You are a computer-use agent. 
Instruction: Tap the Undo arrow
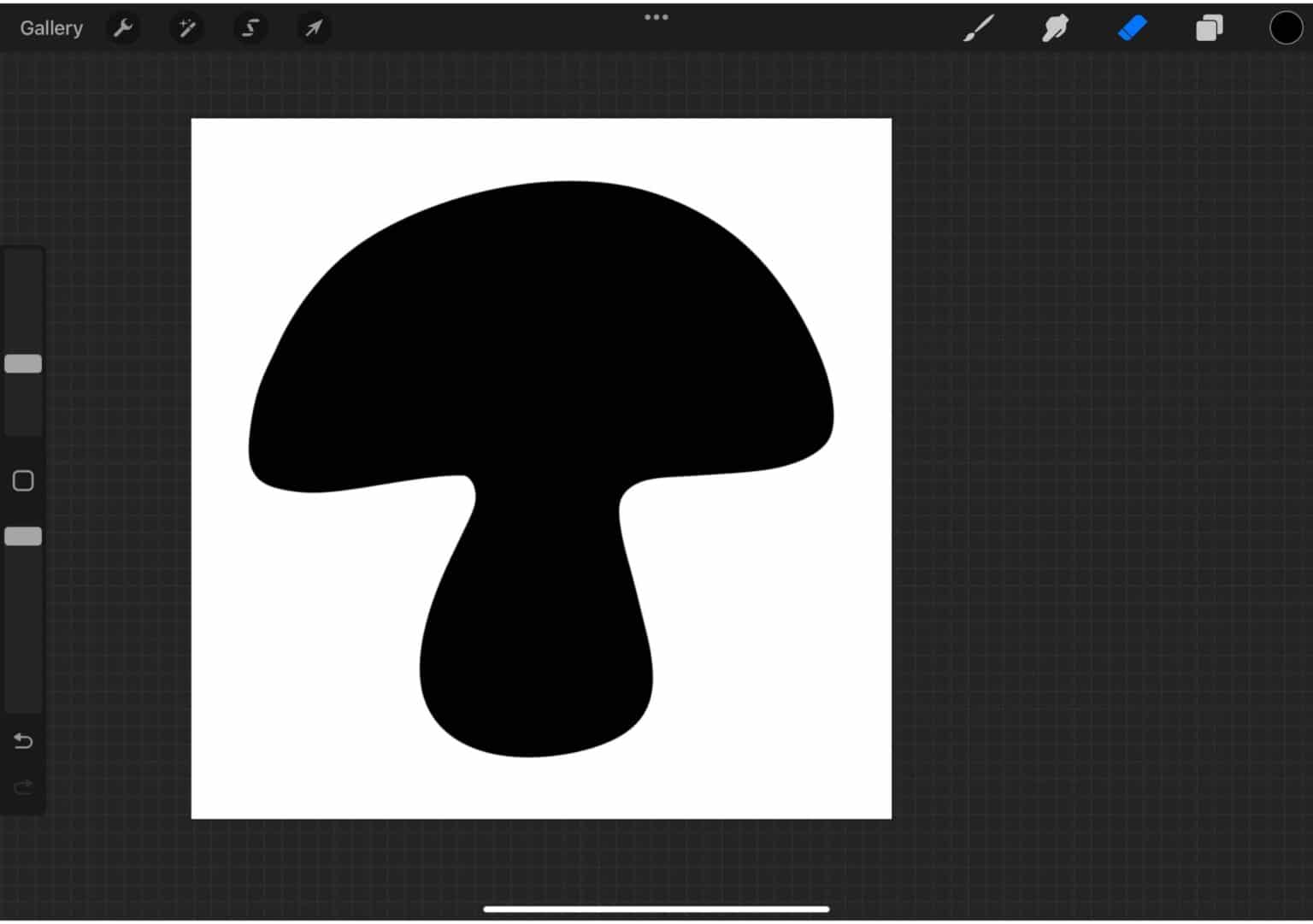coord(23,741)
